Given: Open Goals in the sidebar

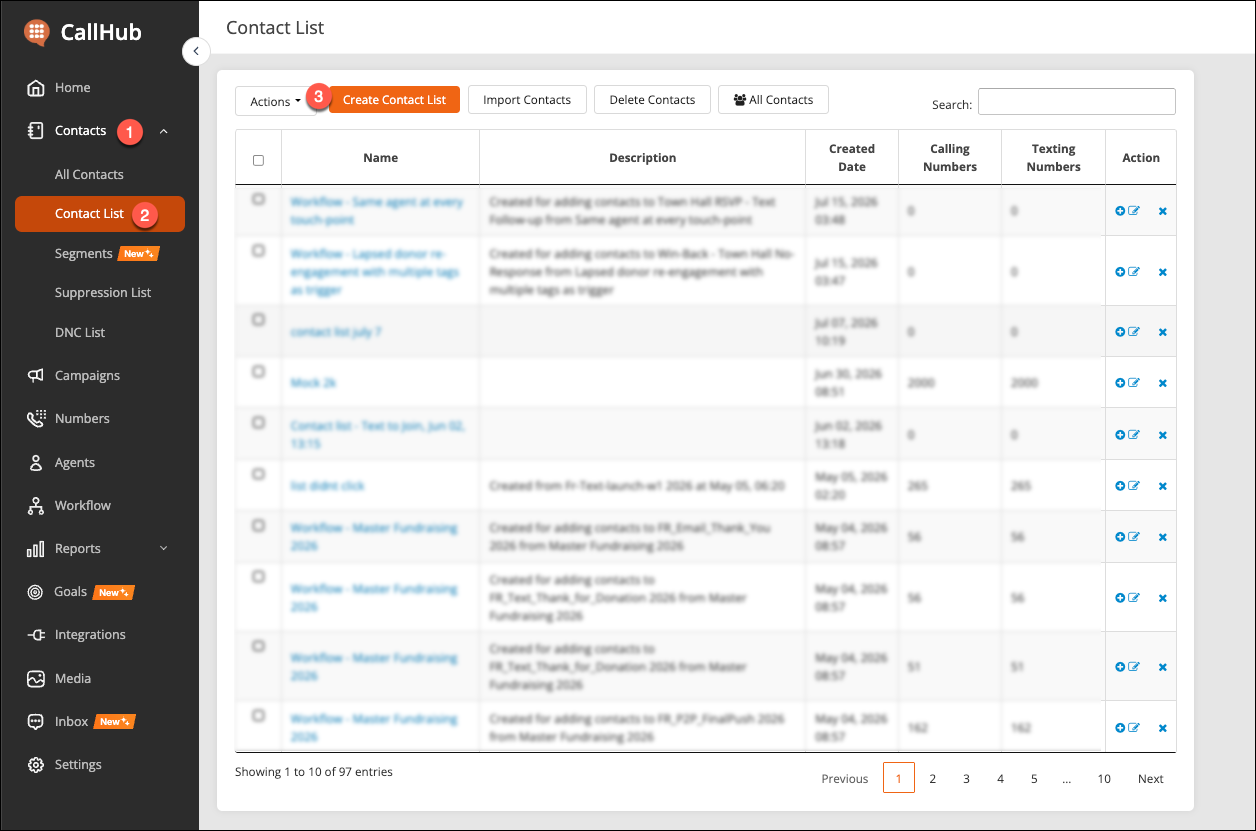Looking at the screenshot, I should coord(70,591).
